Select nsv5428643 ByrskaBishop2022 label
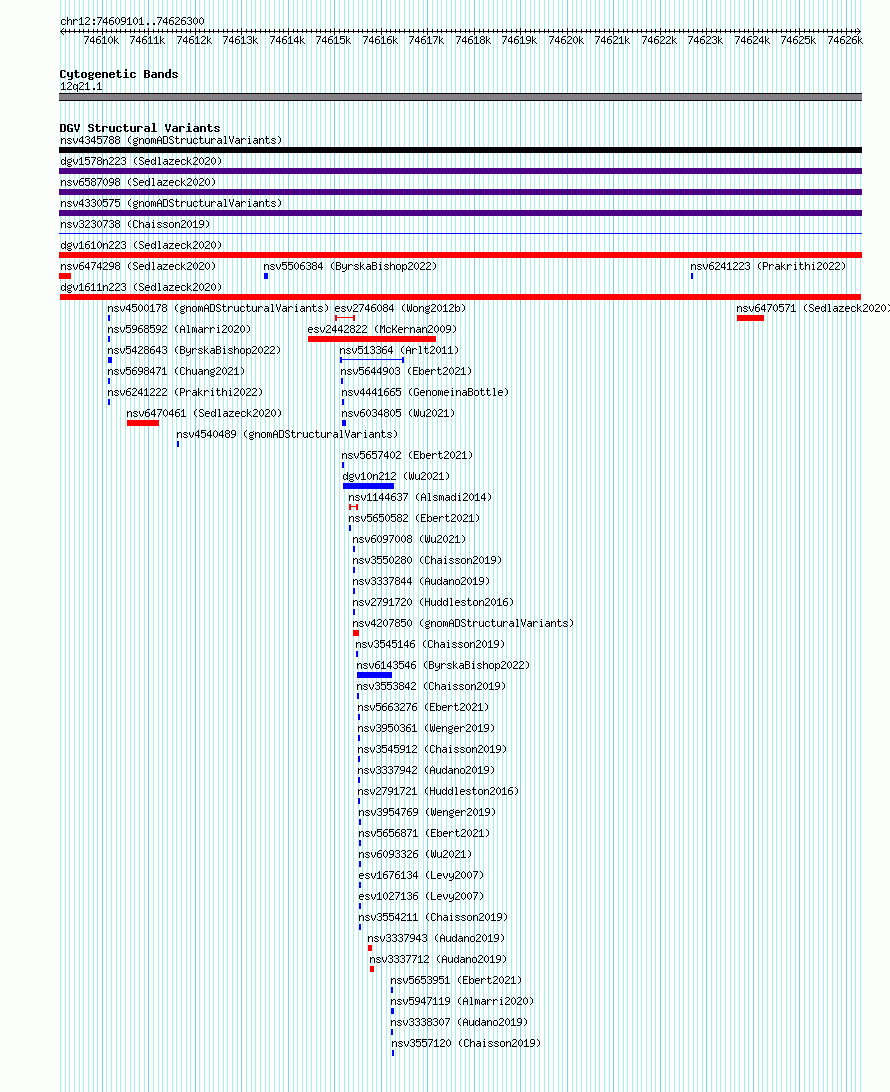The image size is (890, 1092). point(194,350)
